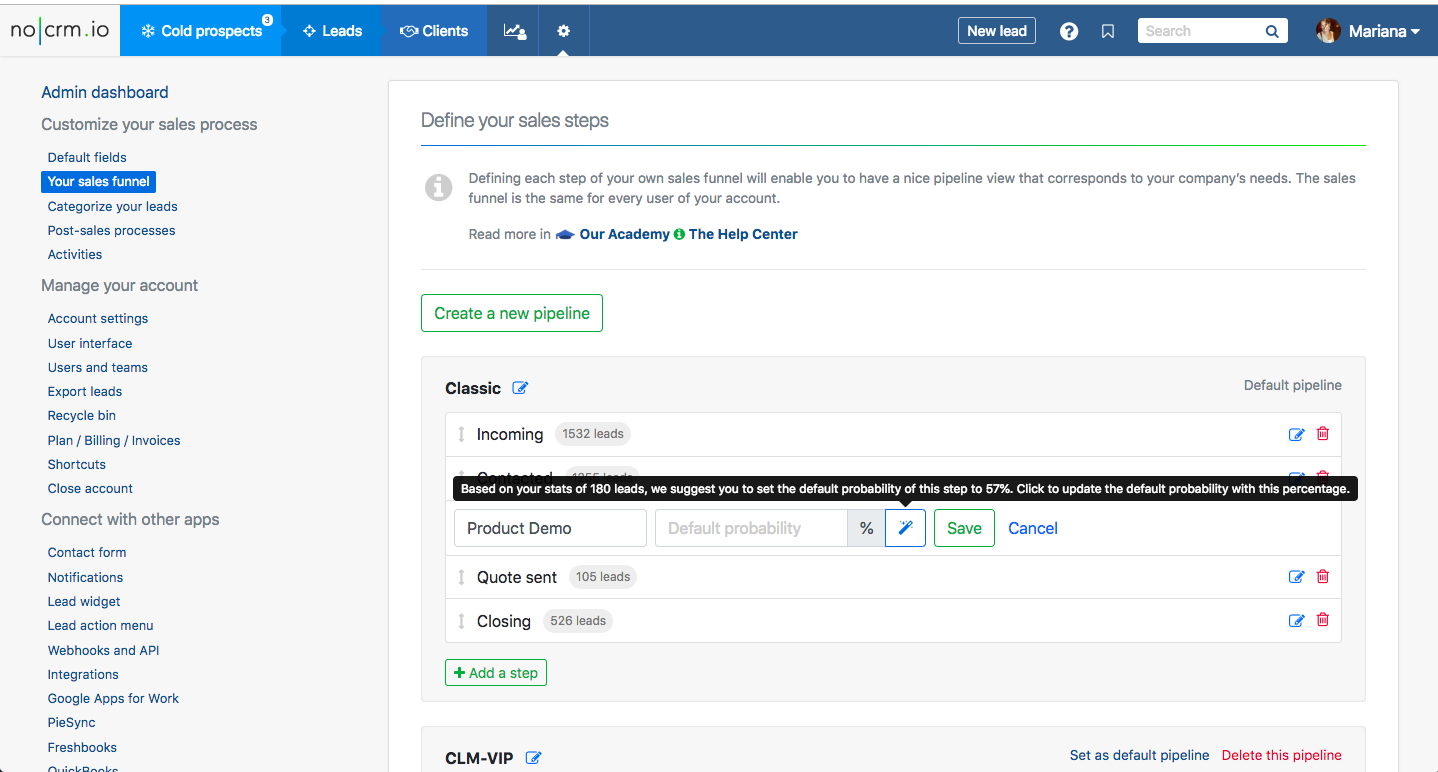The height and width of the screenshot is (772, 1438).
Task: Open the Cold prospects tab
Action: pos(201,31)
